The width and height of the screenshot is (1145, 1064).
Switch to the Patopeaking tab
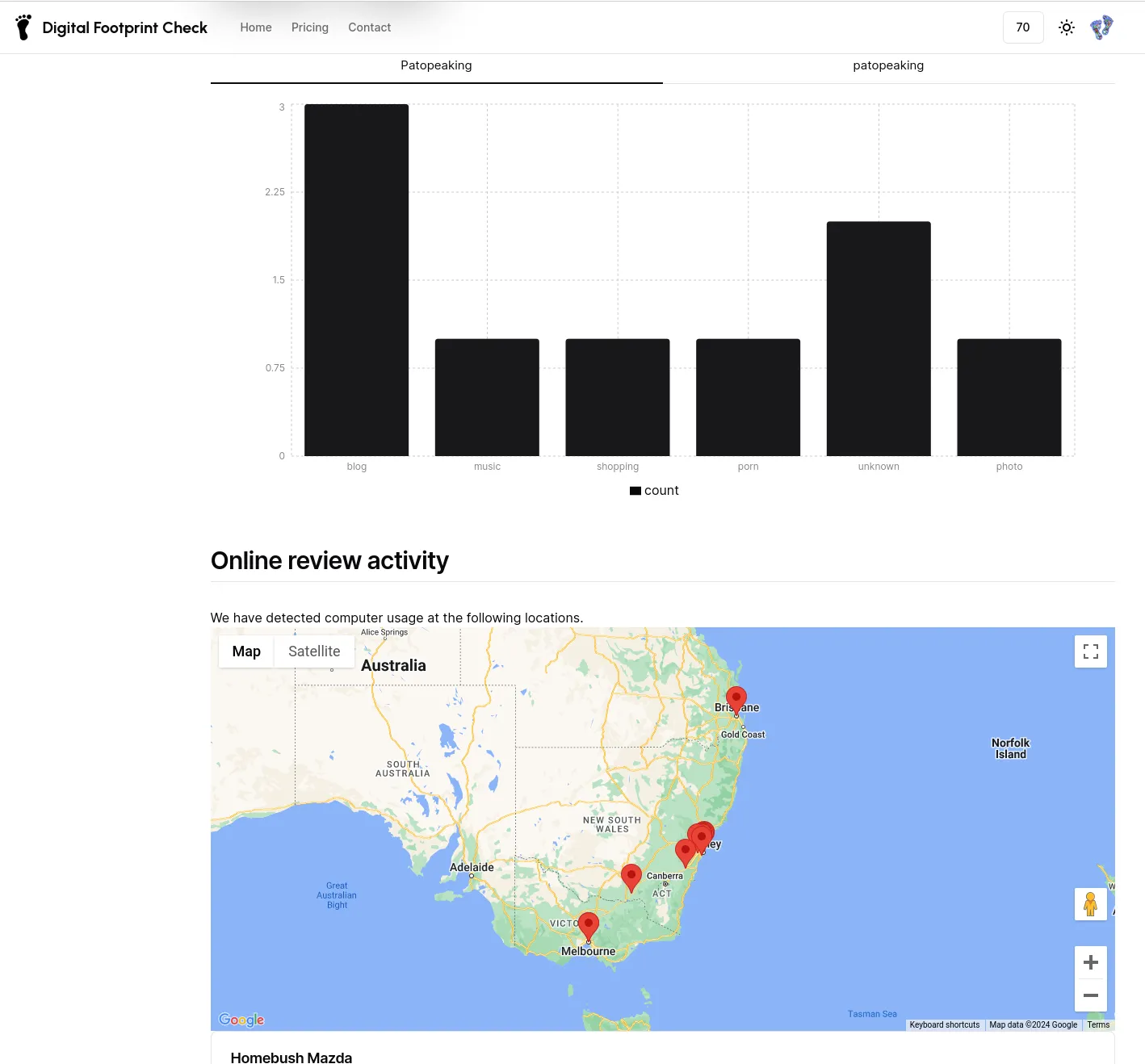436,65
